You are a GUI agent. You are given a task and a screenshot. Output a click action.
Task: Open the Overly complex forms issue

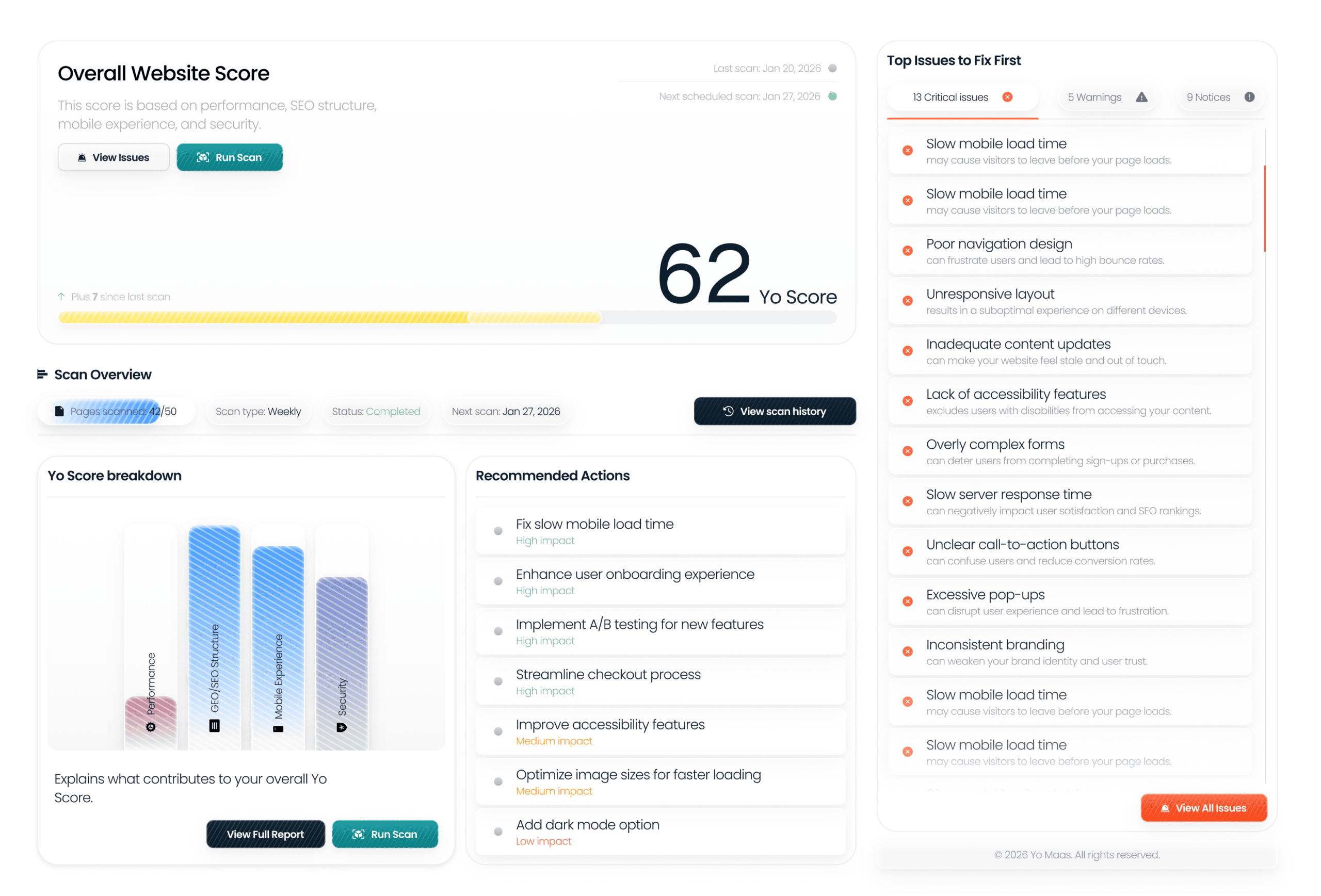tap(1070, 450)
